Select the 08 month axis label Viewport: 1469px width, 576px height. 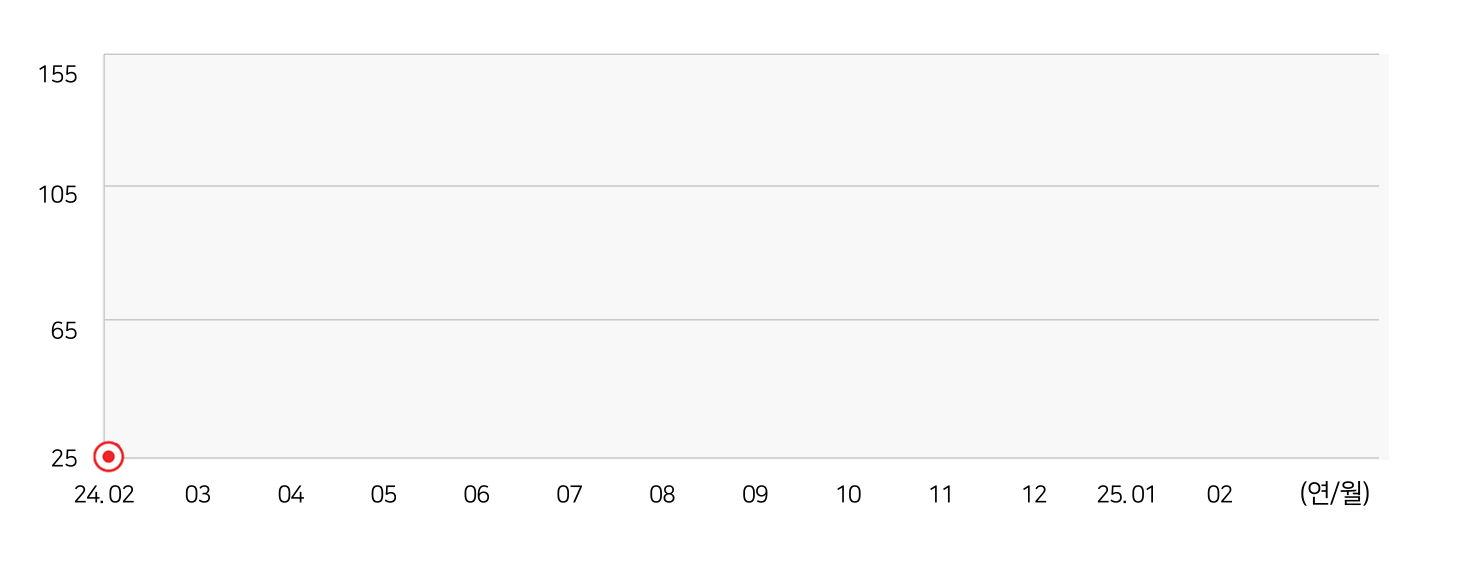pyautogui.click(x=662, y=494)
